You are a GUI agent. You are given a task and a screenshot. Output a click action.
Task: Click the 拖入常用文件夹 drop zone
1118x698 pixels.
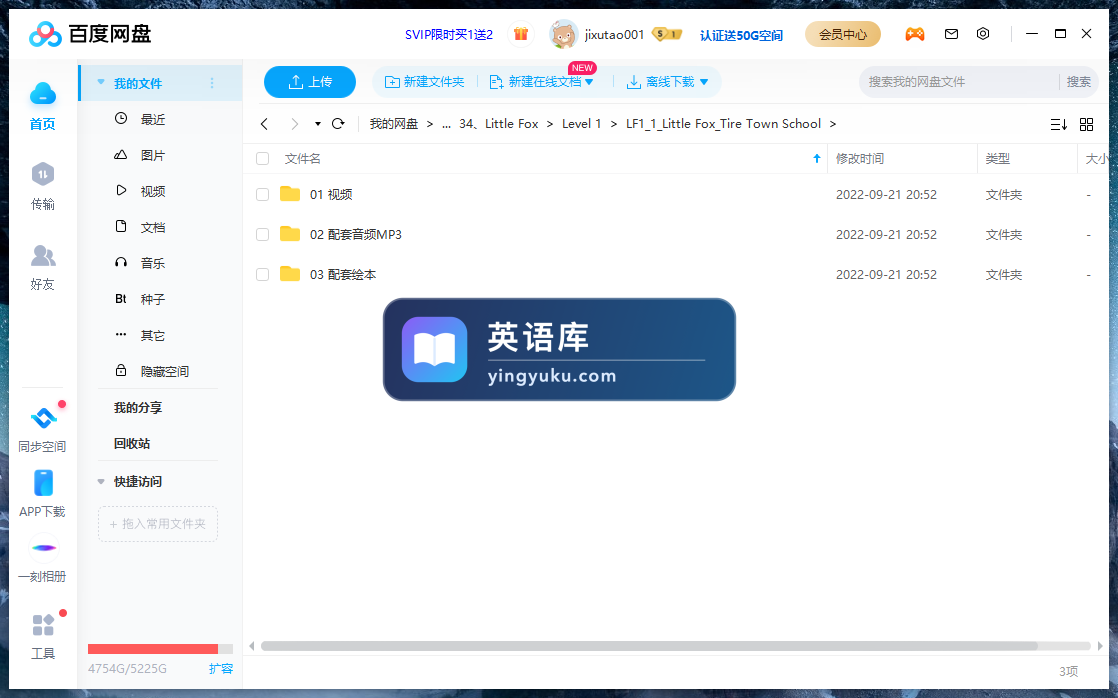158,524
